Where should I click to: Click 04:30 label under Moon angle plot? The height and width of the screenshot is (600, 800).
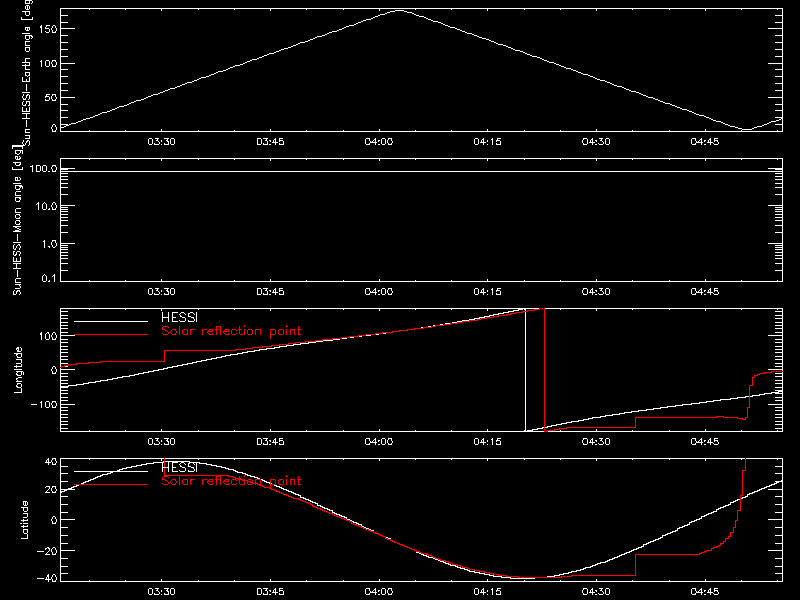tap(596, 292)
